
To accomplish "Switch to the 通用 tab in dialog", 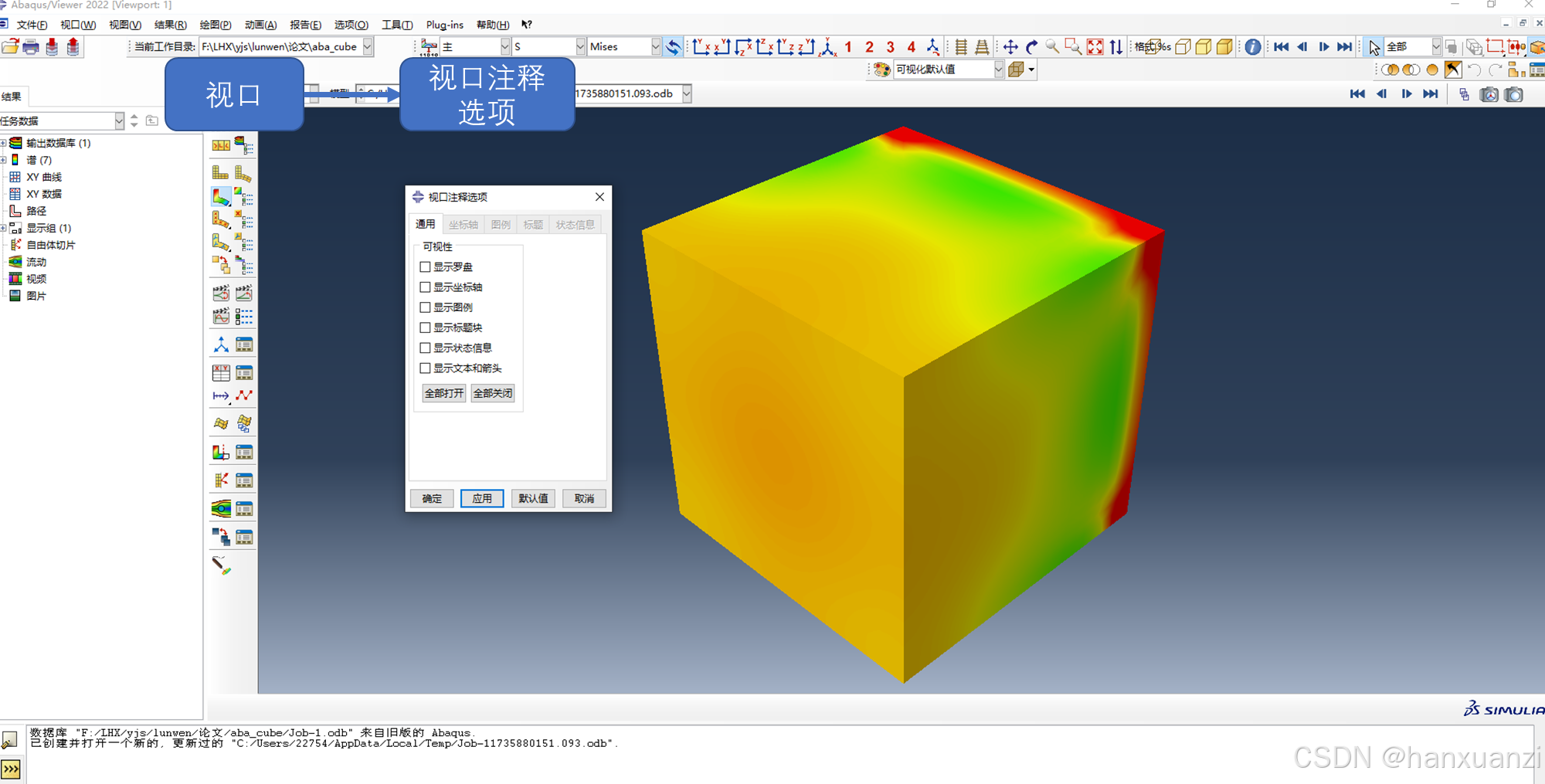I will 426,224.
